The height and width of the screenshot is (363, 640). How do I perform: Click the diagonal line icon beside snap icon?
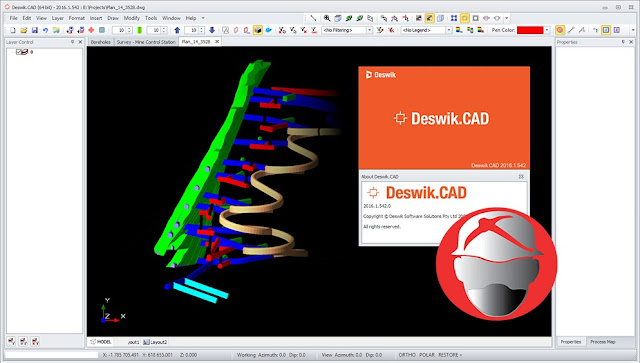pyautogui.click(x=571, y=30)
